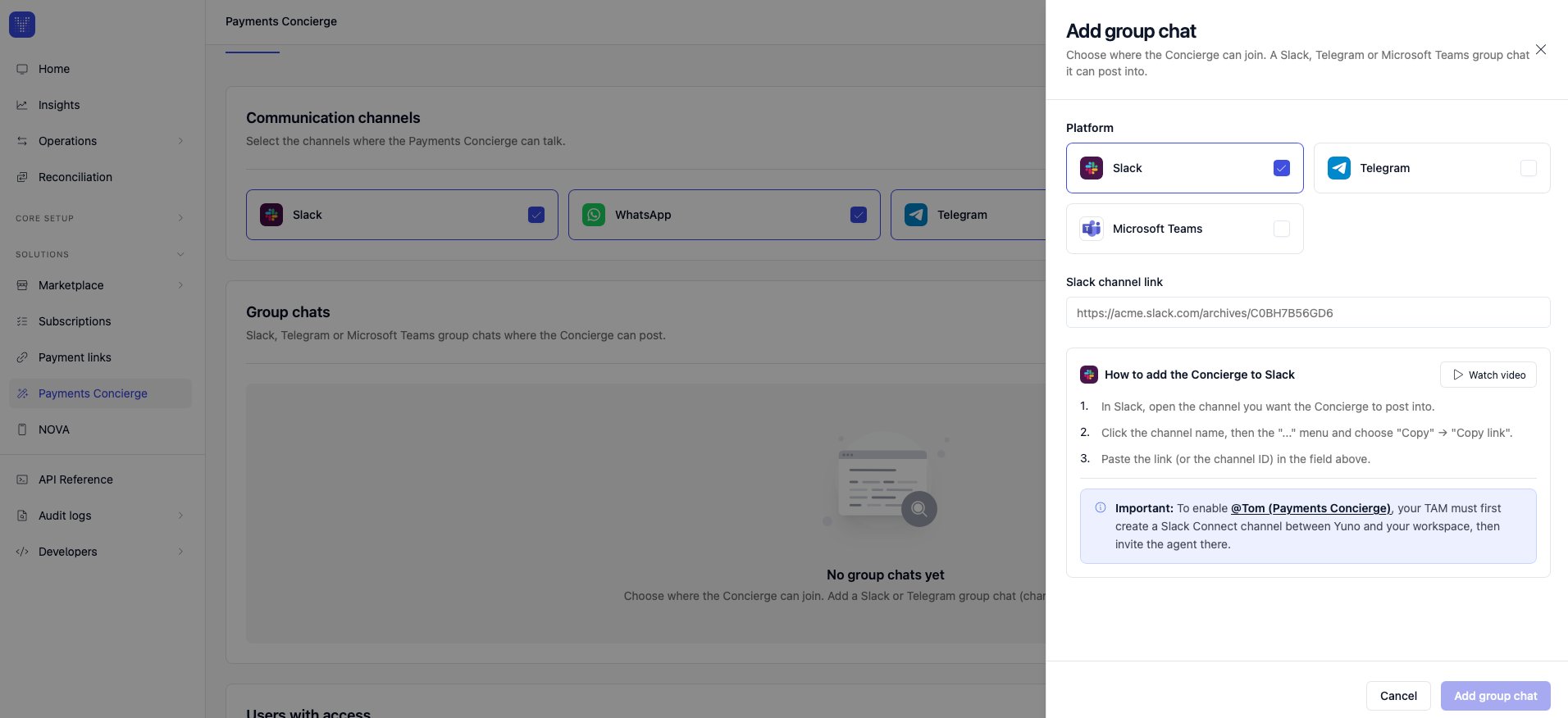Select Payments Concierge in the sidebar
This screenshot has height=718, width=1568.
point(100,393)
